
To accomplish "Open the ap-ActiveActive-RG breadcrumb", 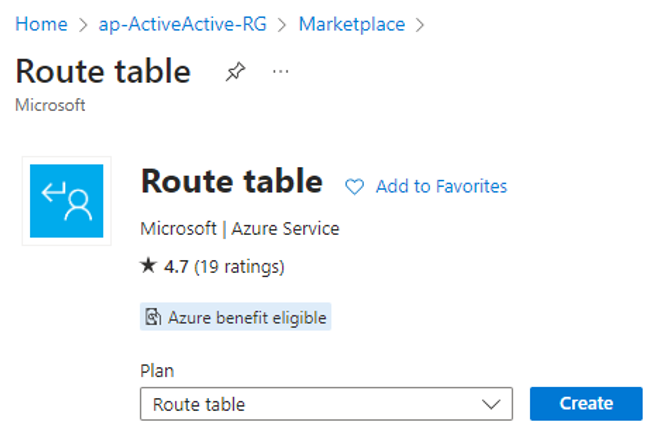I will [182, 24].
